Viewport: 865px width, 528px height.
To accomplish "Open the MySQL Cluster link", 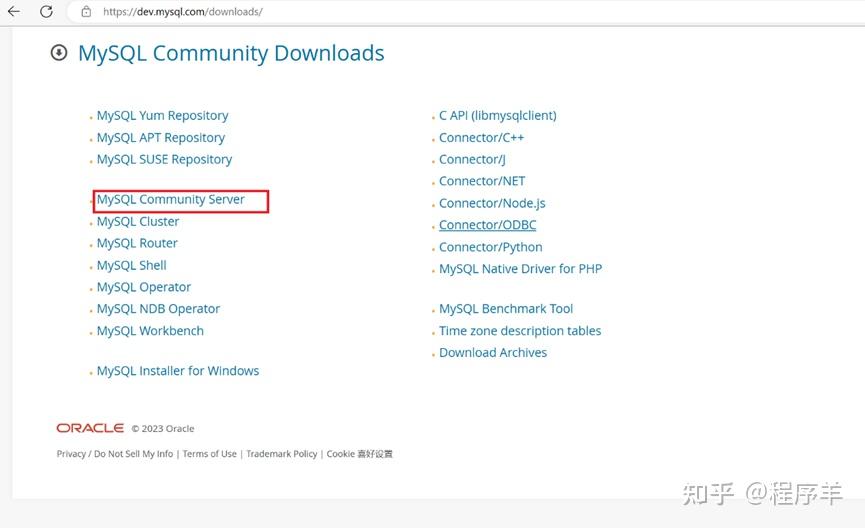I will [138, 221].
